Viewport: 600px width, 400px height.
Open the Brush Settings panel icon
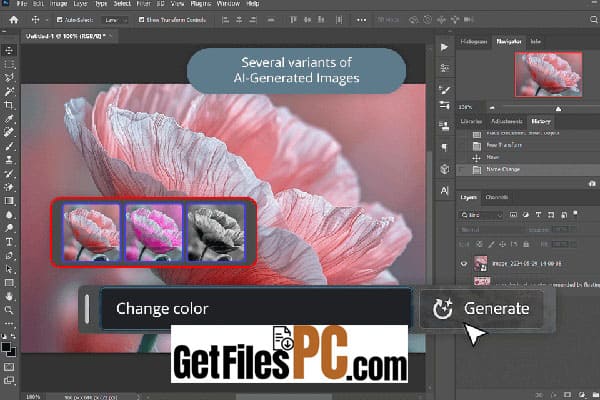(x=444, y=90)
